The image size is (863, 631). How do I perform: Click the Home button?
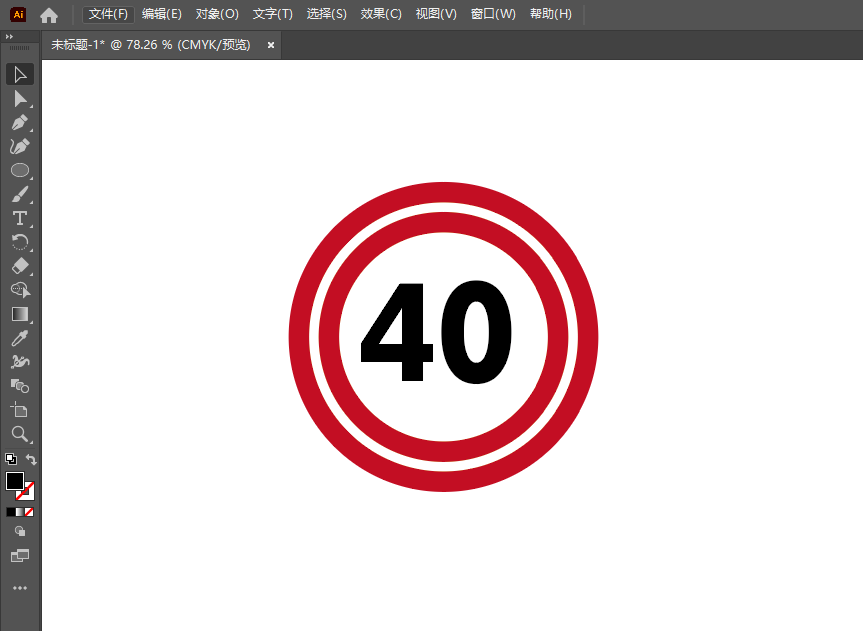point(48,14)
